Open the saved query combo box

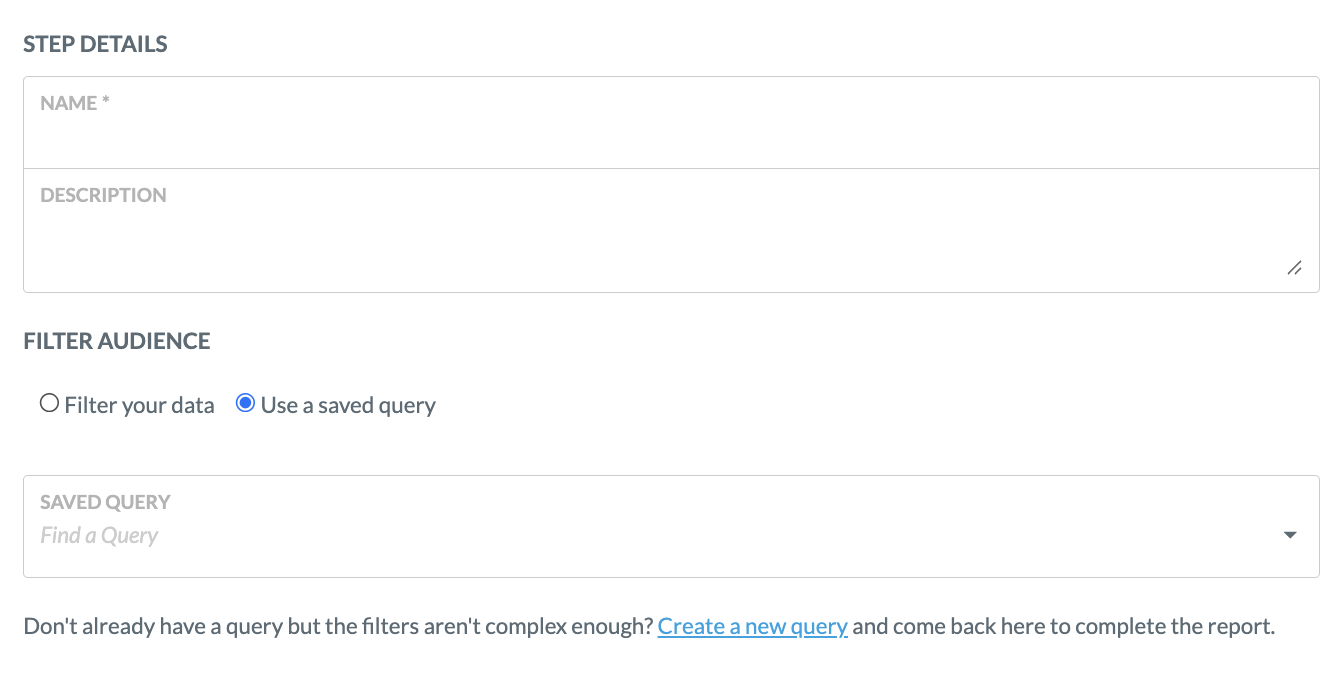point(670,527)
